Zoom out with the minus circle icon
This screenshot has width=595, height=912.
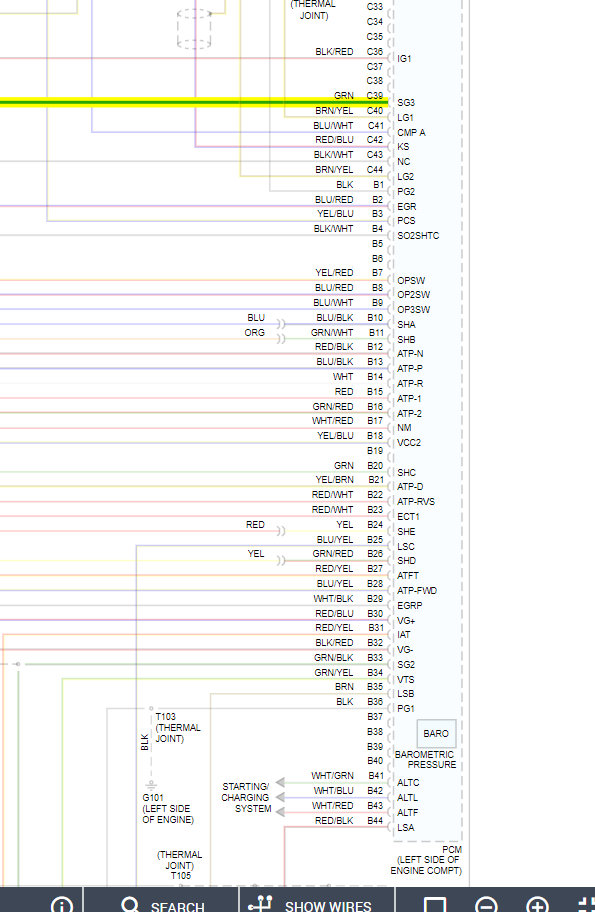click(486, 906)
